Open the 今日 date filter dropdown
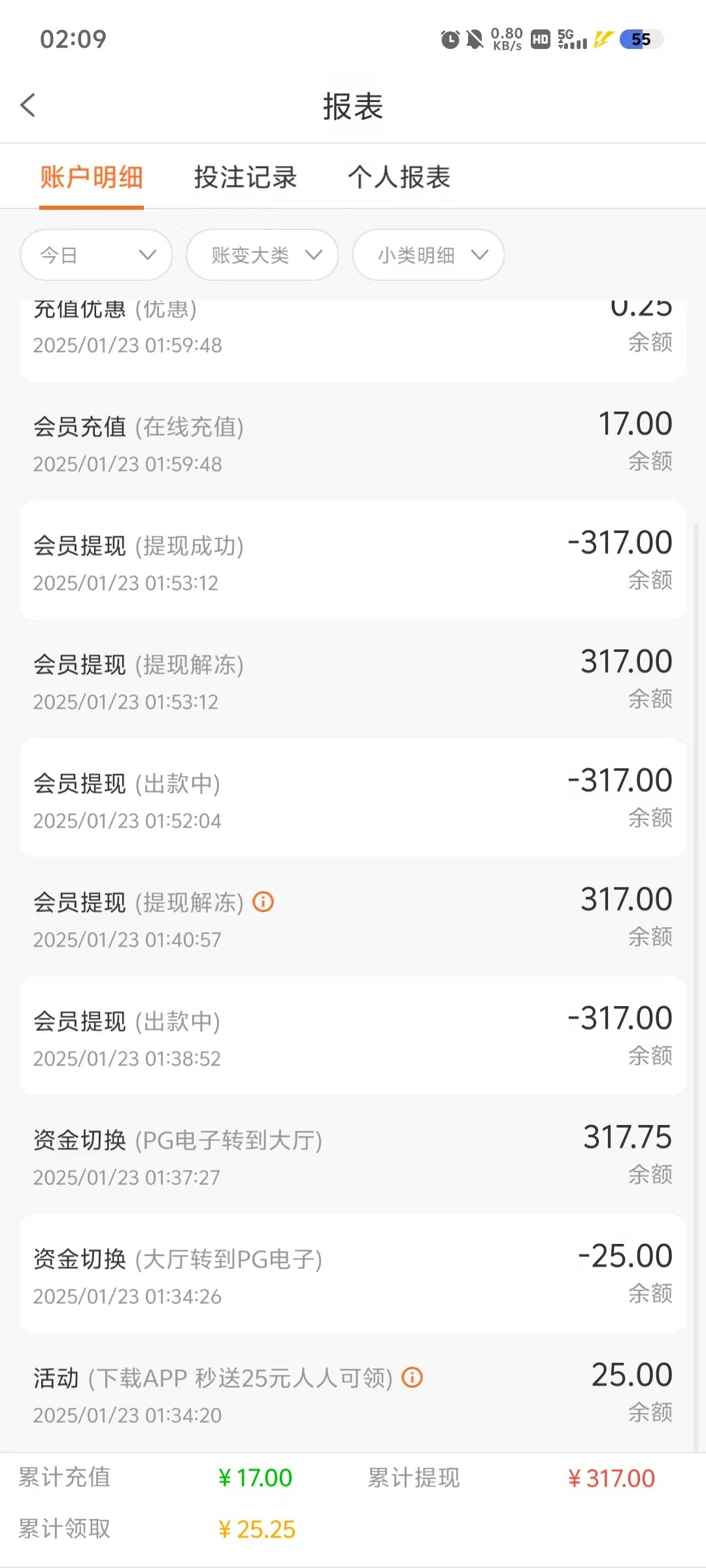 click(96, 255)
